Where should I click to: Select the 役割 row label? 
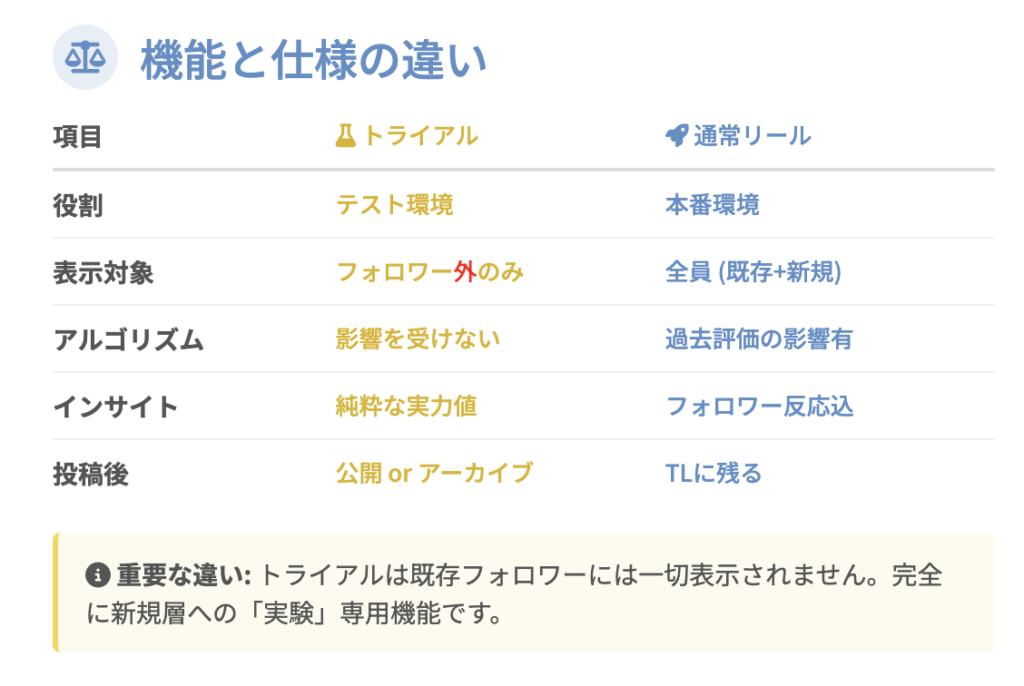[78, 205]
